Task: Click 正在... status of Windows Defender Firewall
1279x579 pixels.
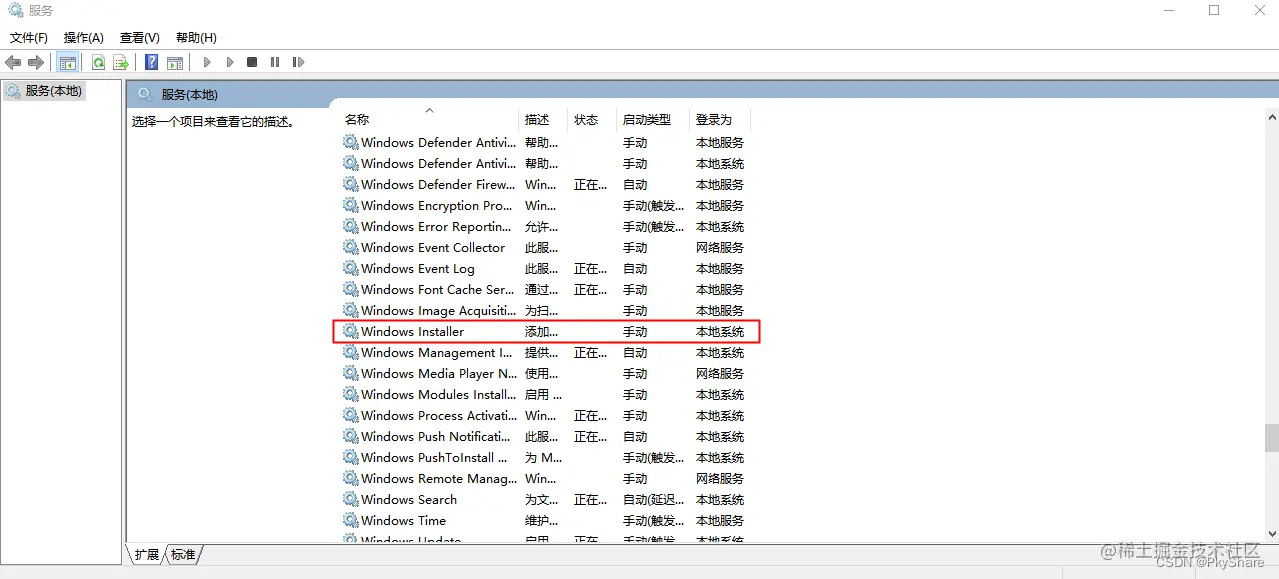Action: coord(590,184)
